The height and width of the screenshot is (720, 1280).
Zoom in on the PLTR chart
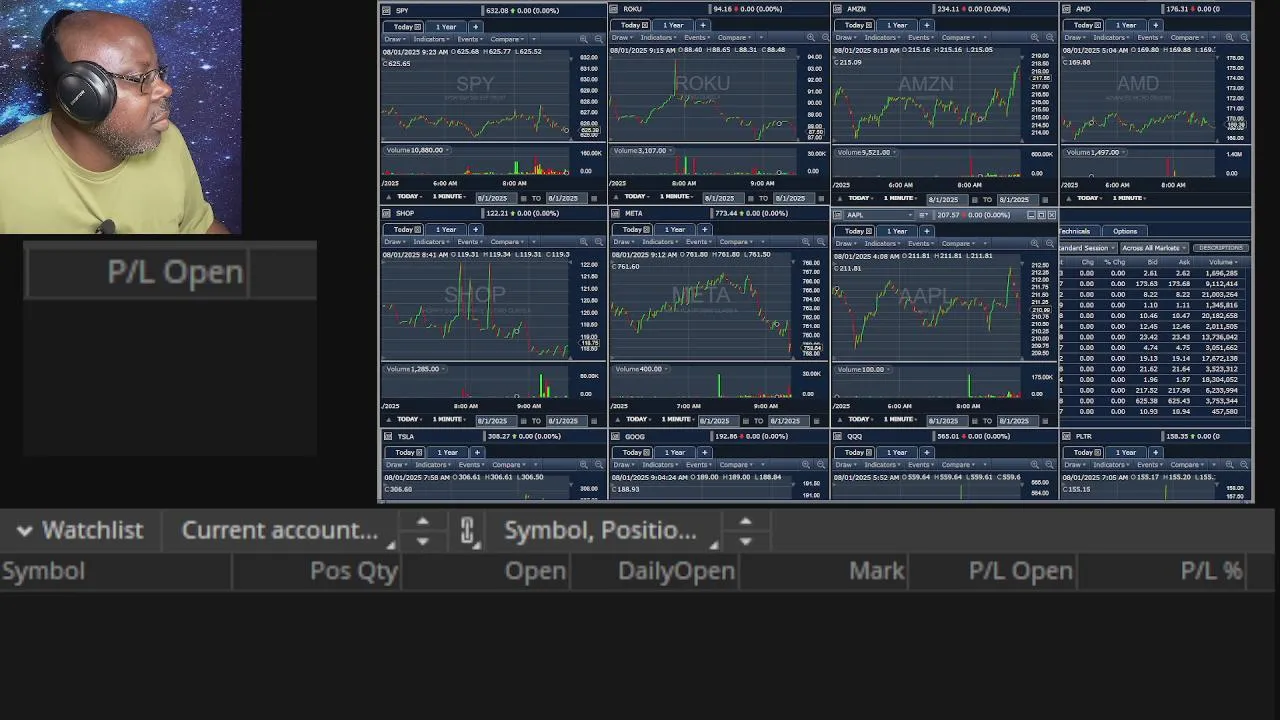pos(1230,464)
